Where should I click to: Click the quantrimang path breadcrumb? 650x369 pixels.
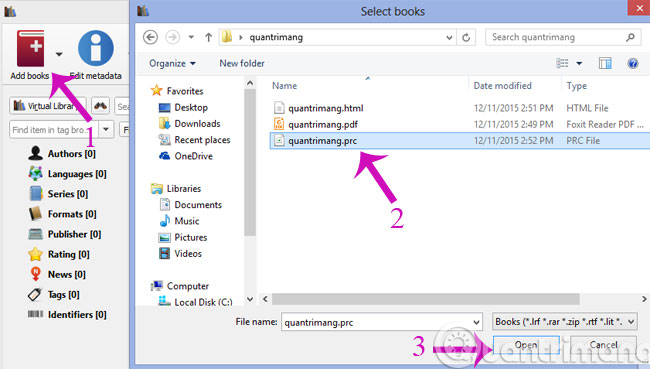(276, 37)
